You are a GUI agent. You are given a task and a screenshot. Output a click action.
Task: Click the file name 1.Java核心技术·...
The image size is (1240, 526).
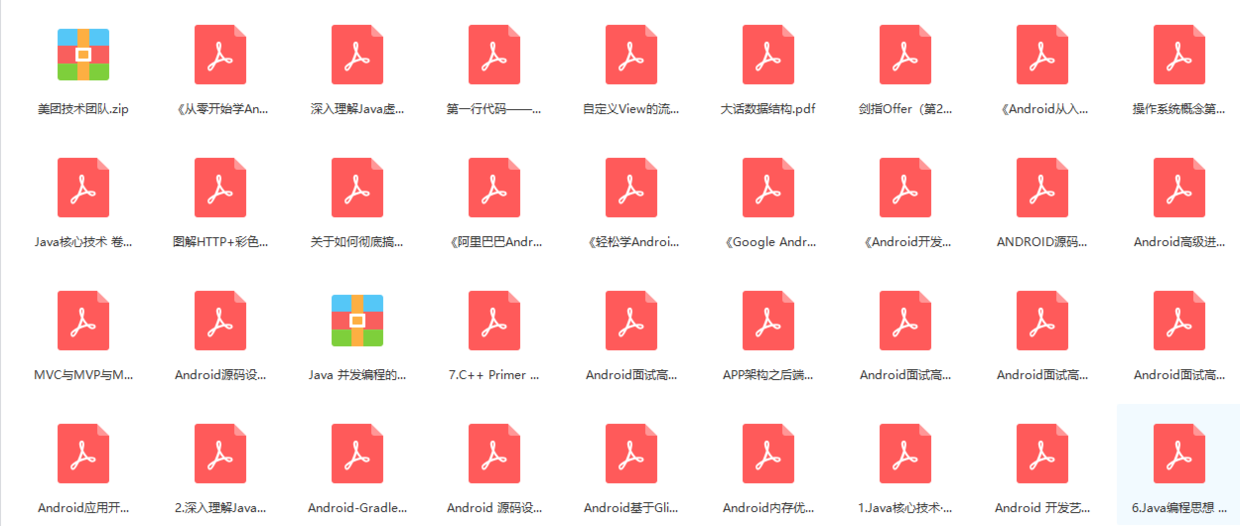[x=905, y=508]
